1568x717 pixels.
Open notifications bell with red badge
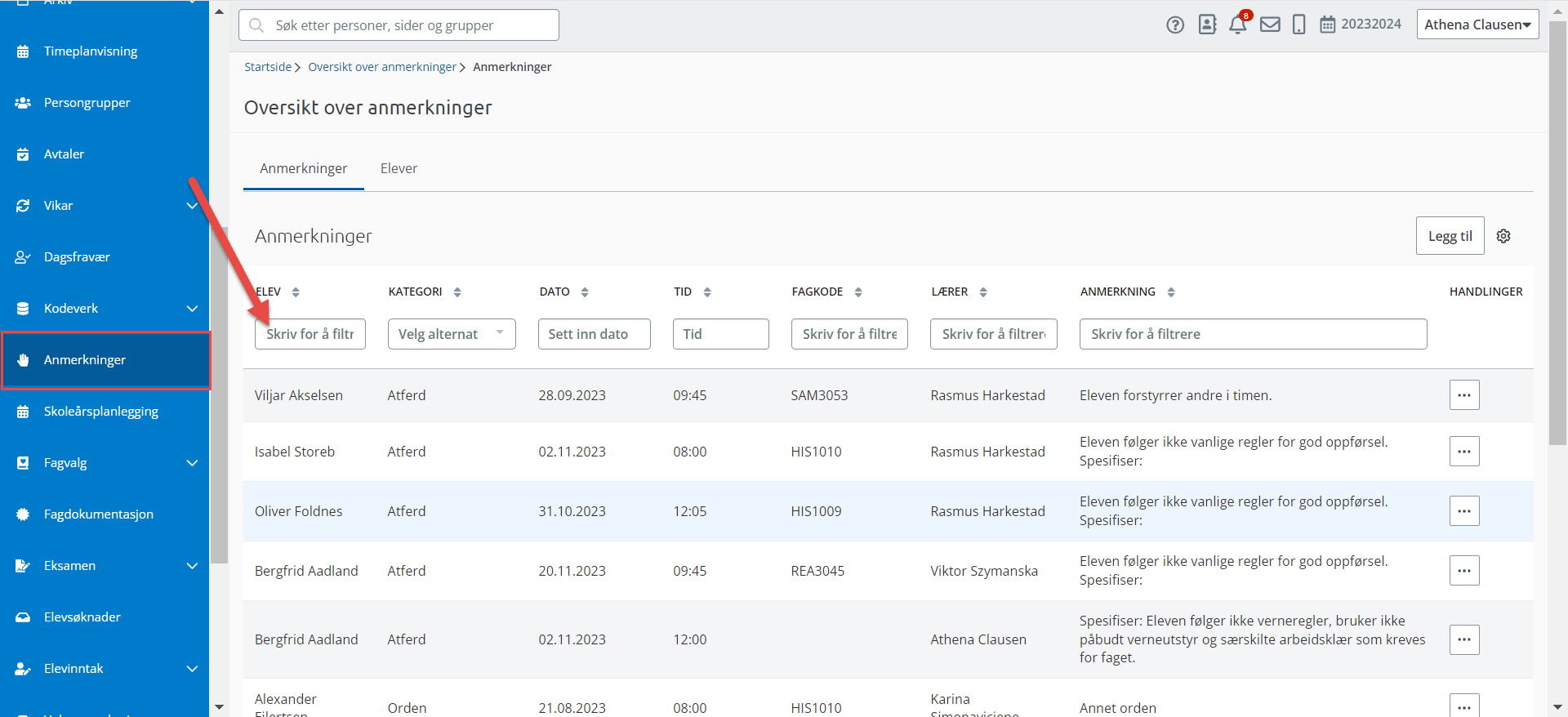[x=1238, y=24]
